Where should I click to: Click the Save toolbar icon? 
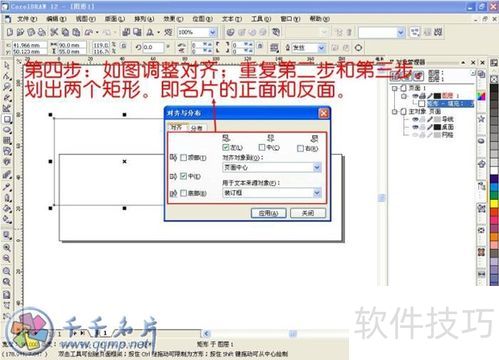(31, 32)
